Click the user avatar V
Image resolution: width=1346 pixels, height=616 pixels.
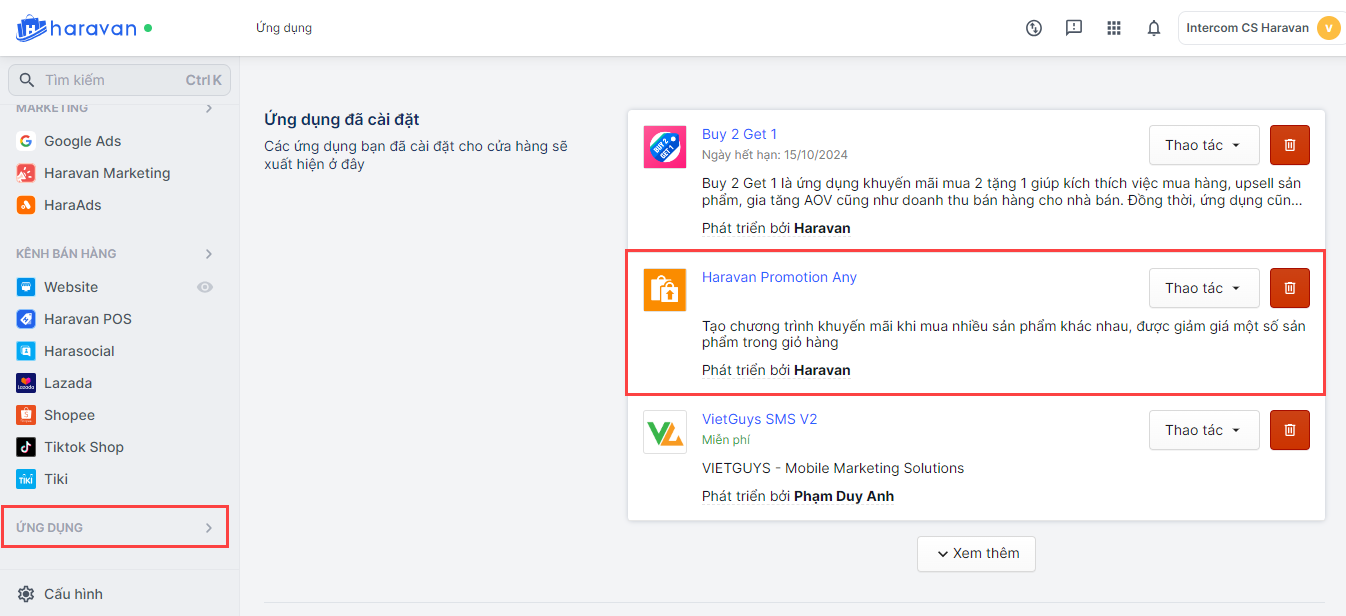click(1328, 28)
